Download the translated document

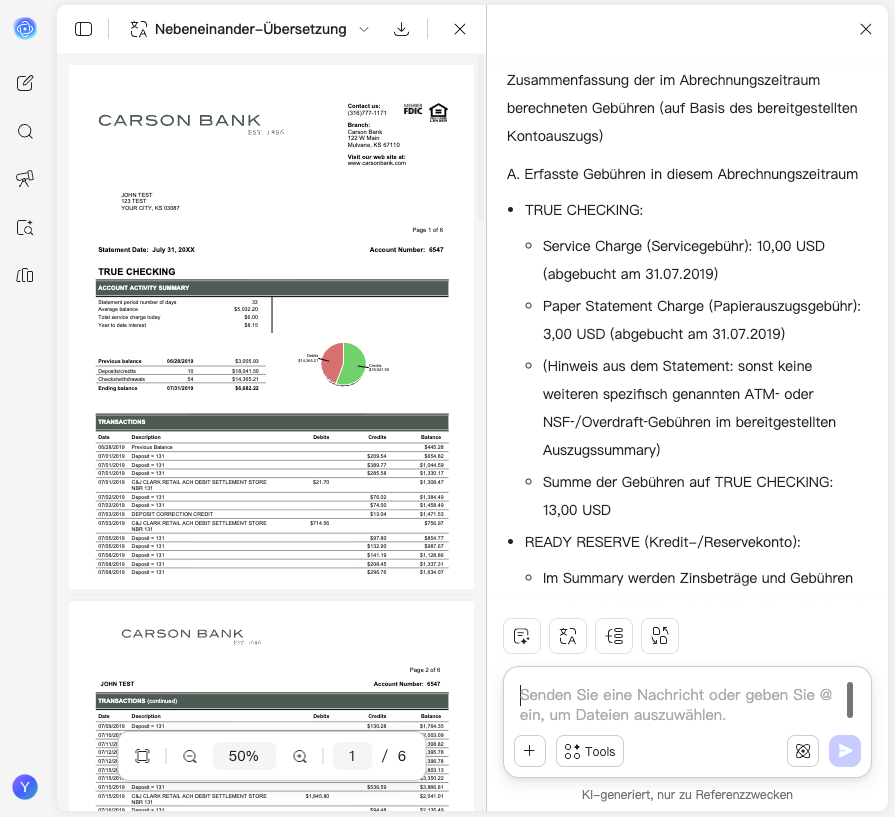click(402, 29)
